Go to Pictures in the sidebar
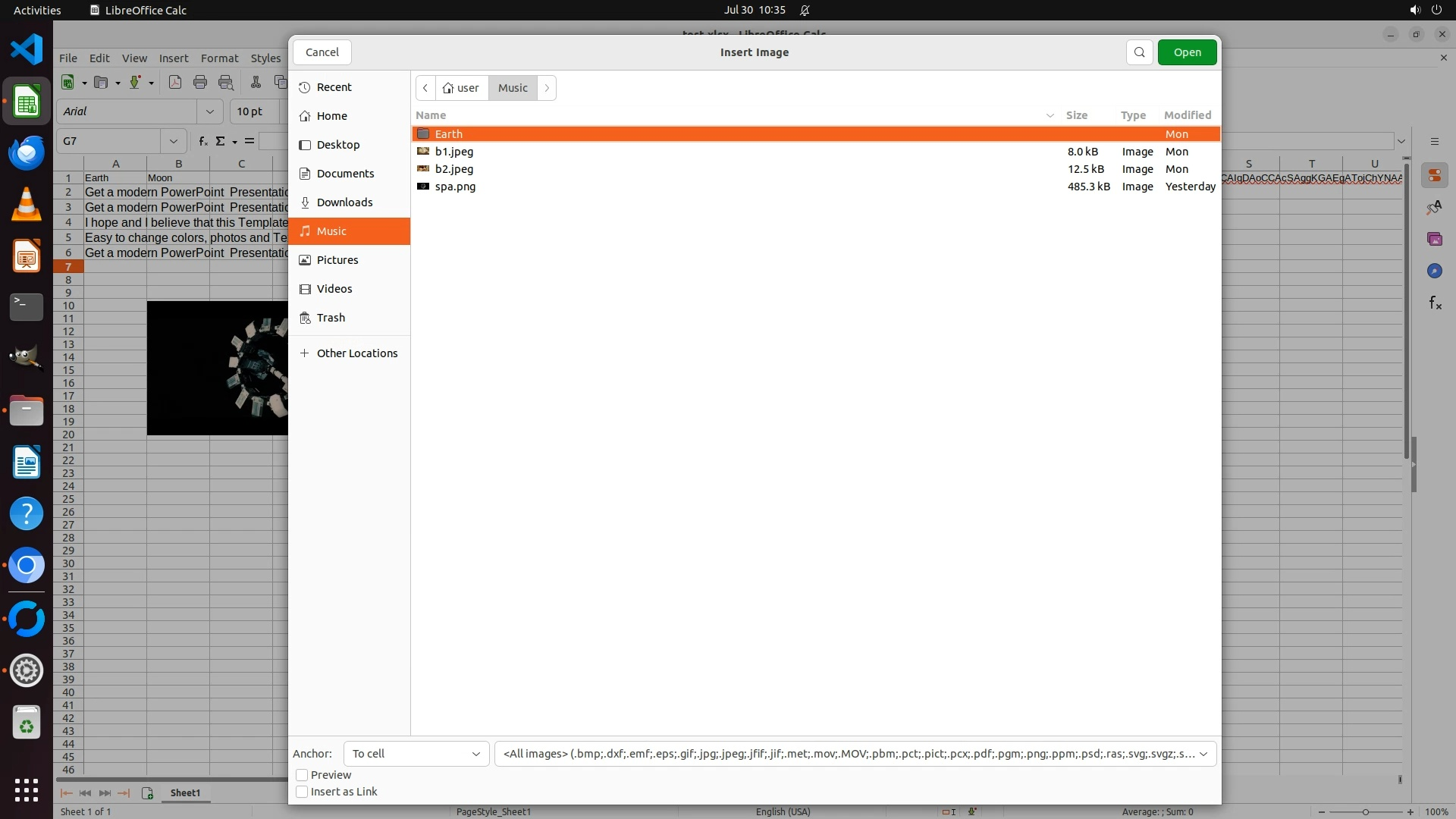The image size is (1456, 819). pyautogui.click(x=337, y=260)
